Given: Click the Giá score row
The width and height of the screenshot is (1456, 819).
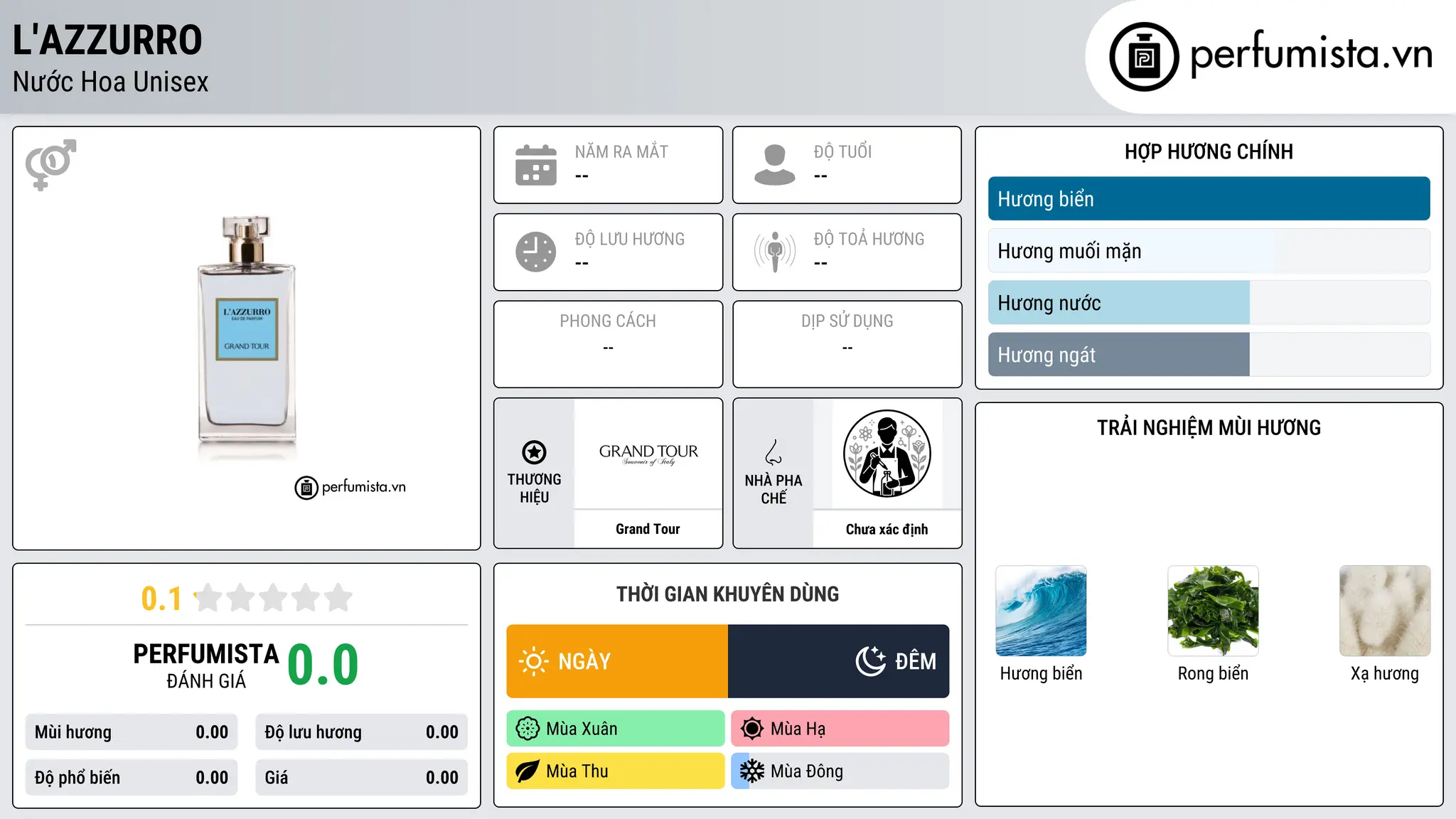Looking at the screenshot, I should point(361,778).
